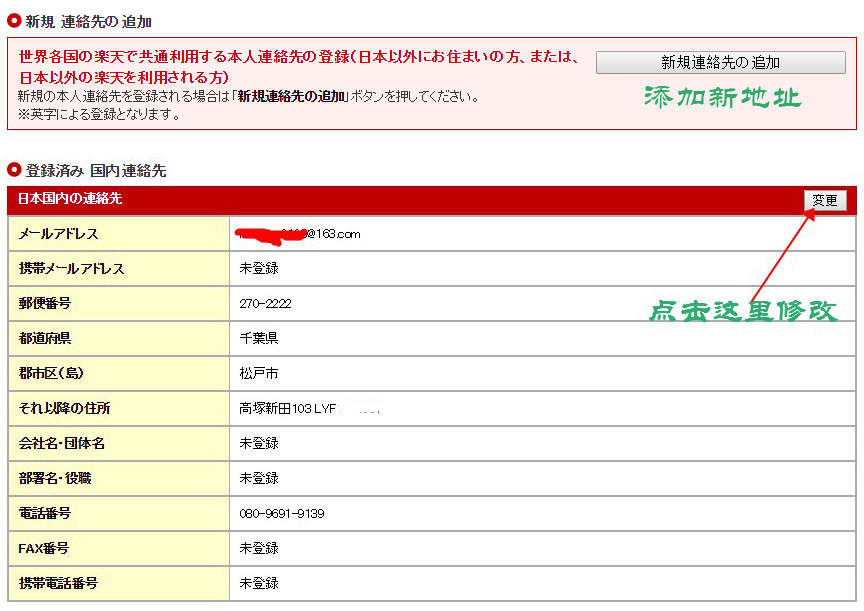
Task: Select the postal code value 270-2222
Action: coord(265,303)
